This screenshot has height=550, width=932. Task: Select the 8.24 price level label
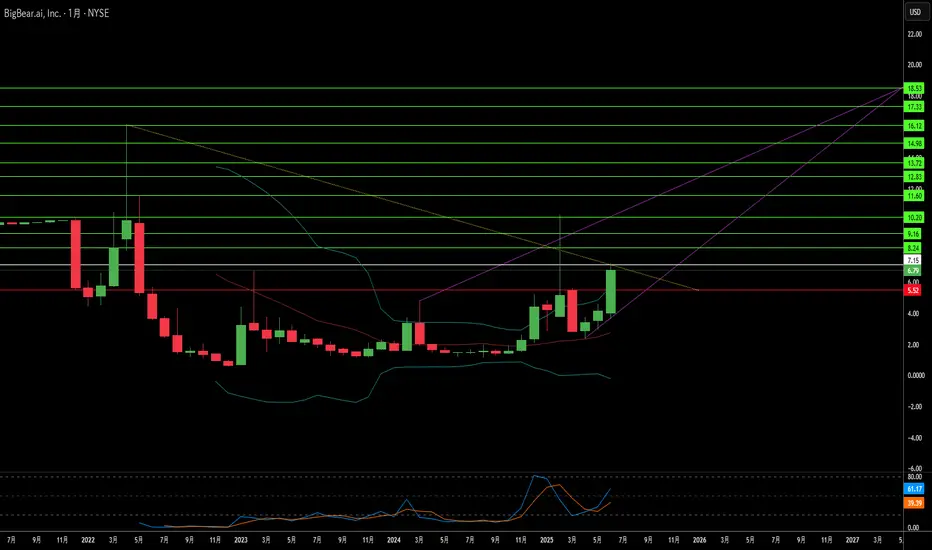tap(913, 248)
